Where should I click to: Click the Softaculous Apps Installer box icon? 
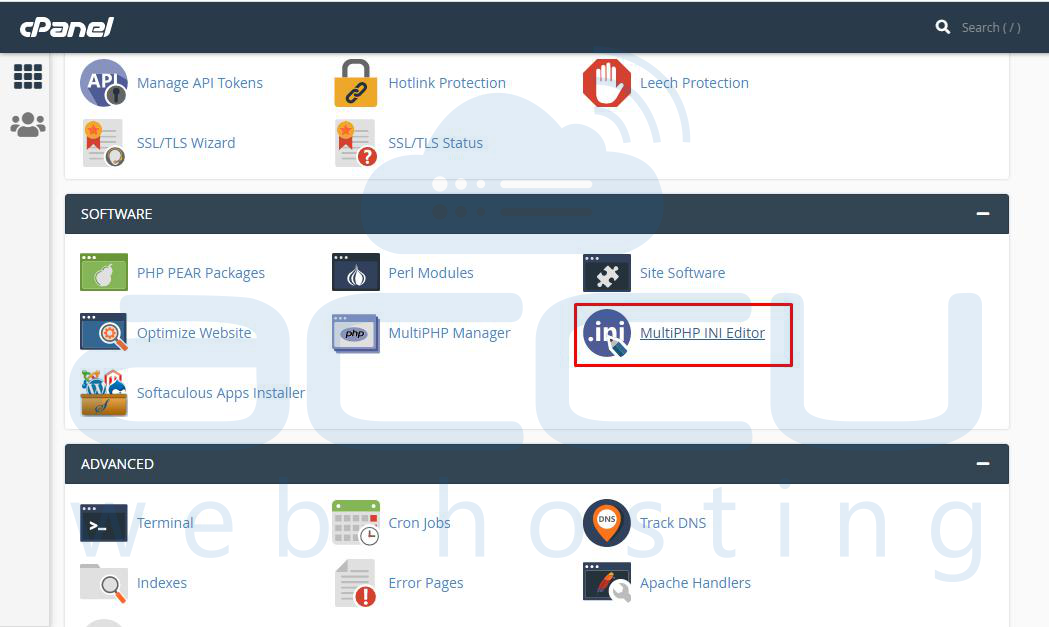click(104, 393)
